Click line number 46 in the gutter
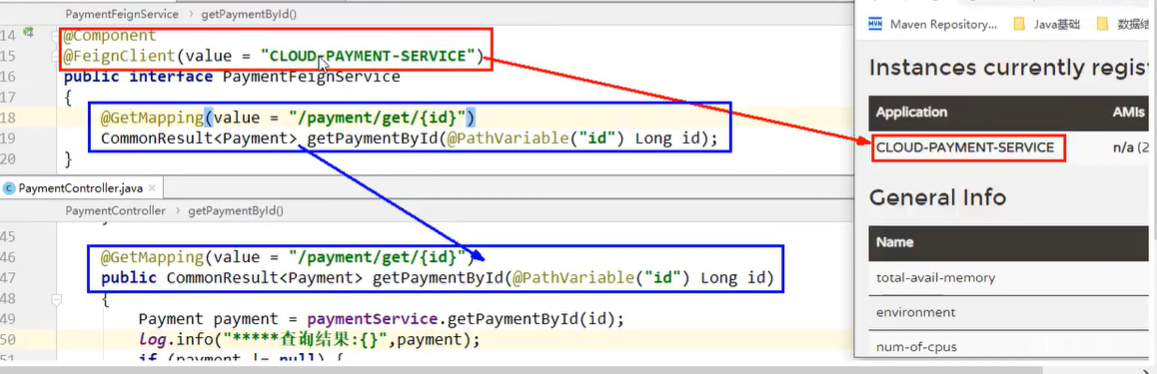The height and width of the screenshot is (374, 1157). tap(8, 257)
